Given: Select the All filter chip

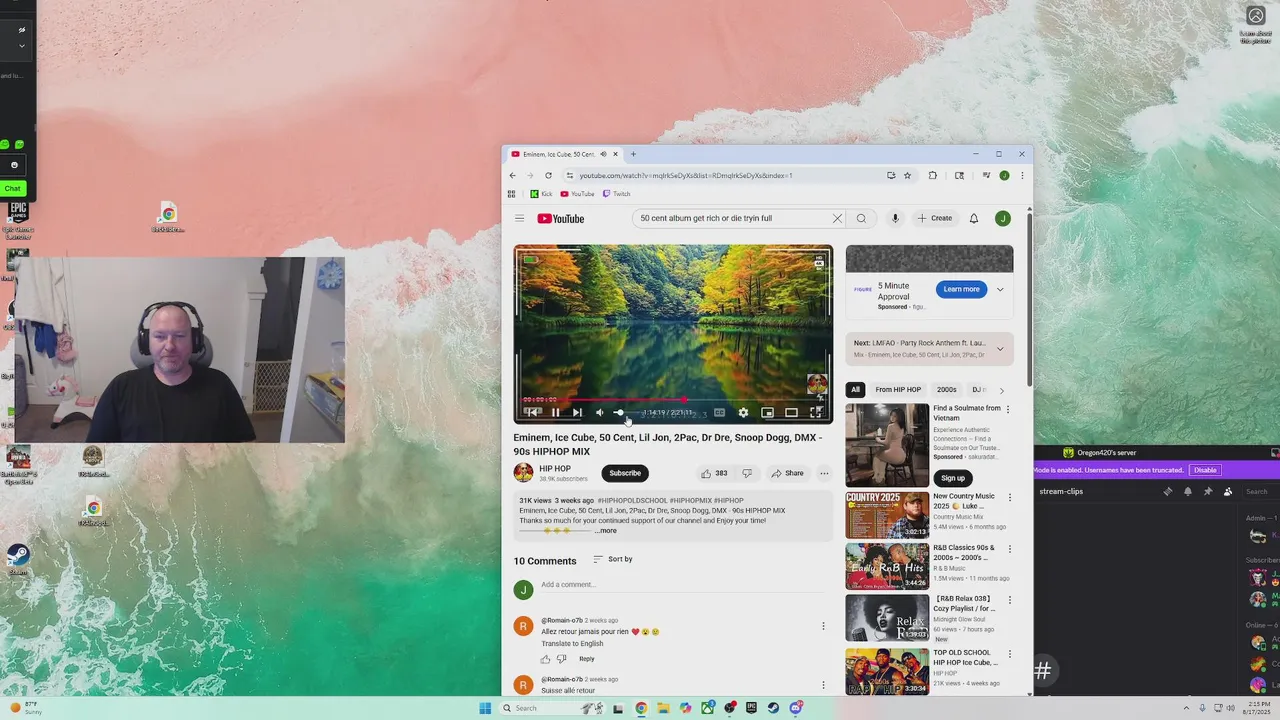Looking at the screenshot, I should pos(855,390).
